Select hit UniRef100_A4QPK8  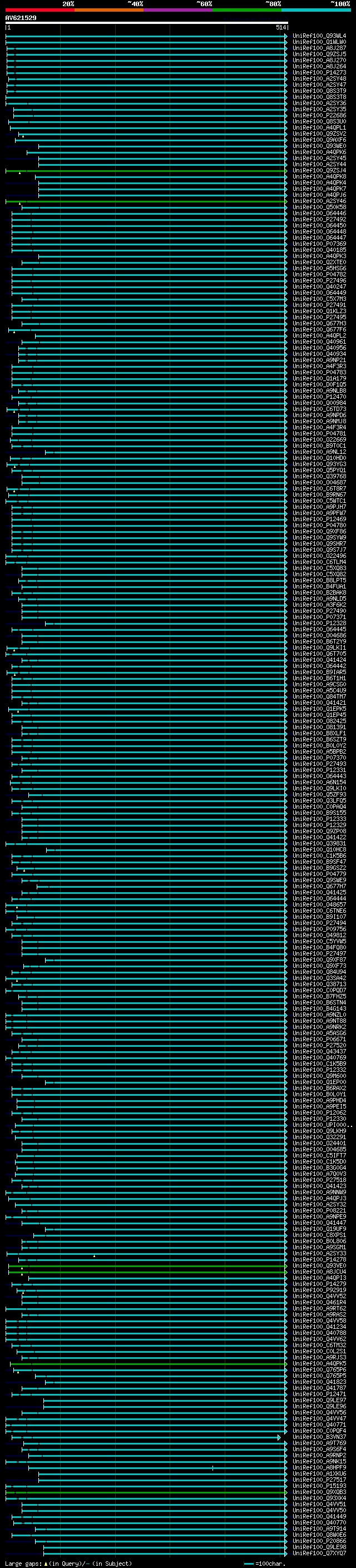point(319,176)
